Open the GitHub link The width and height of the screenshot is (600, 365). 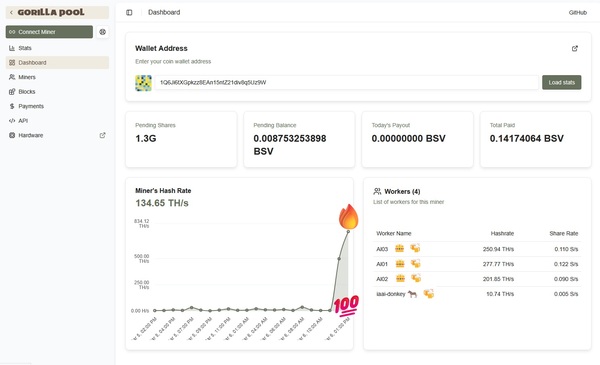click(x=577, y=13)
